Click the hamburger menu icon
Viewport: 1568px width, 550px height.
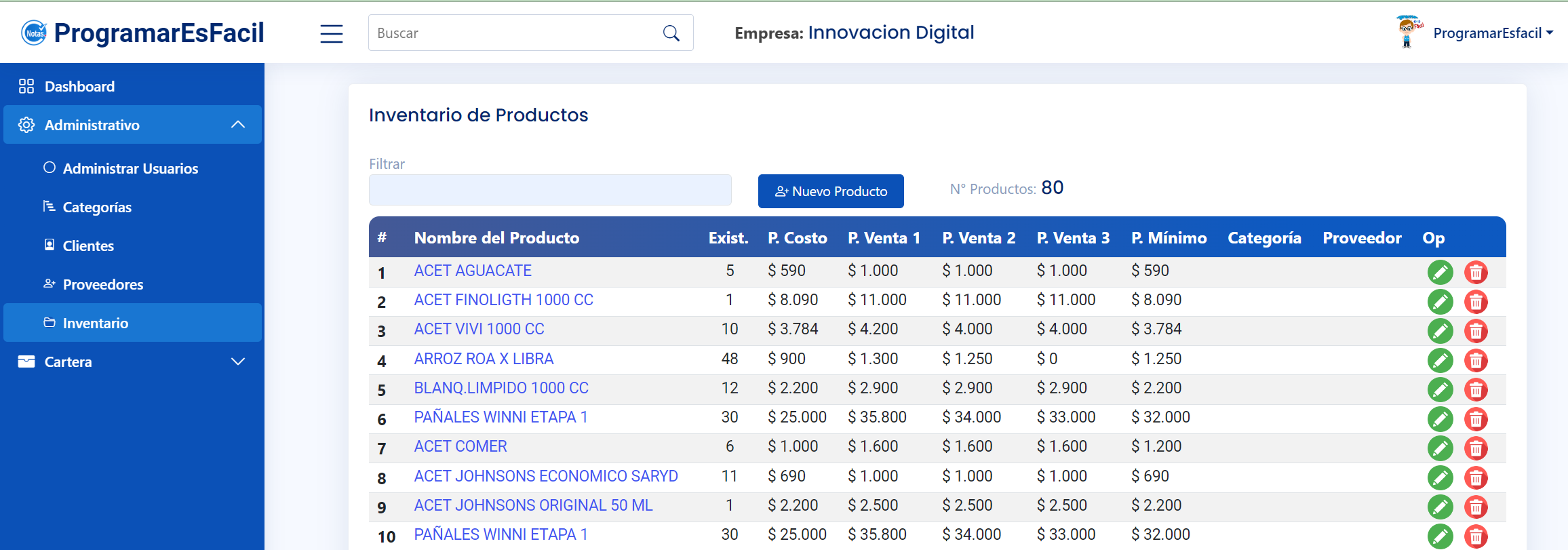[x=331, y=33]
